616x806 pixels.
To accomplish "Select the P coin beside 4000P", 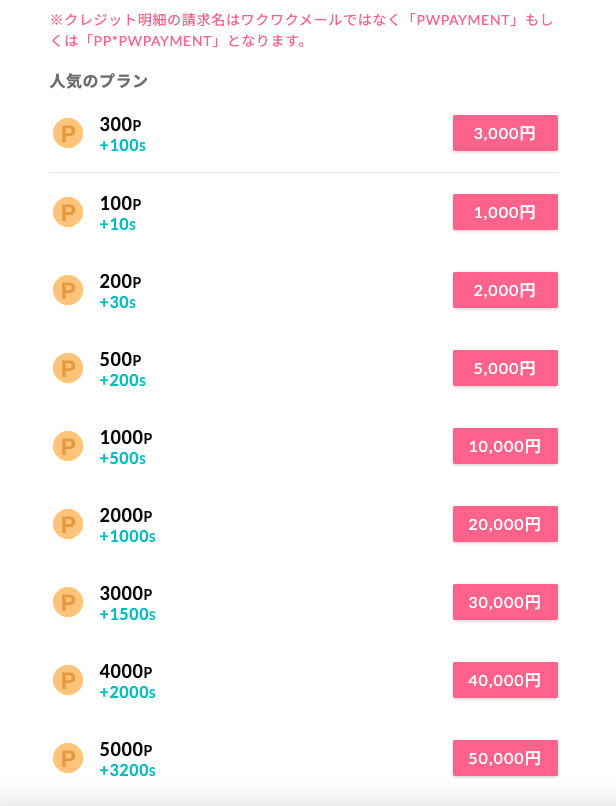I will pyautogui.click(x=68, y=680).
